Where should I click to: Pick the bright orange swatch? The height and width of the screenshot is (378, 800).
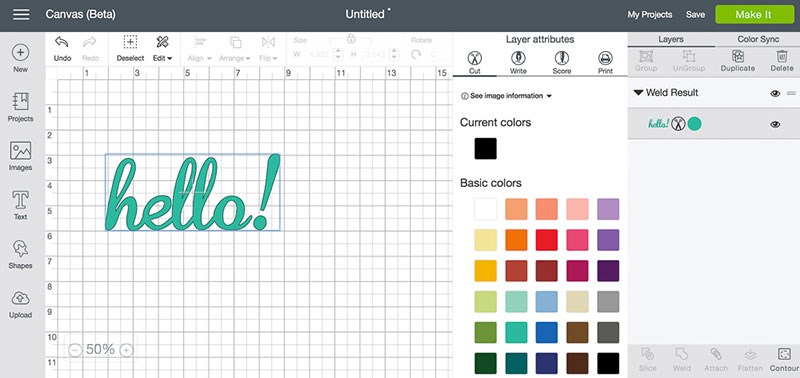(516, 240)
